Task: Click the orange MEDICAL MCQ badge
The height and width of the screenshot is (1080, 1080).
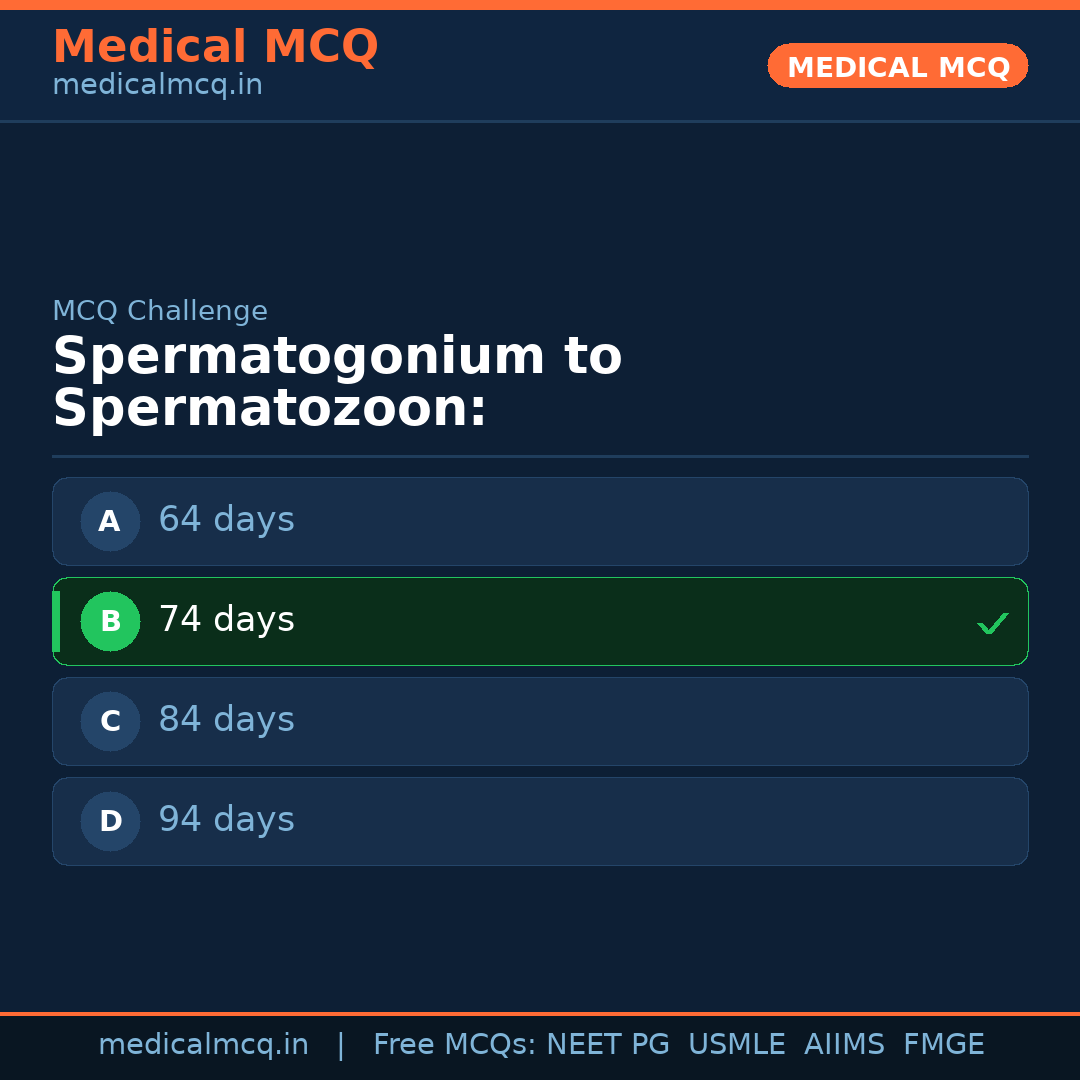Action: pyautogui.click(x=897, y=67)
